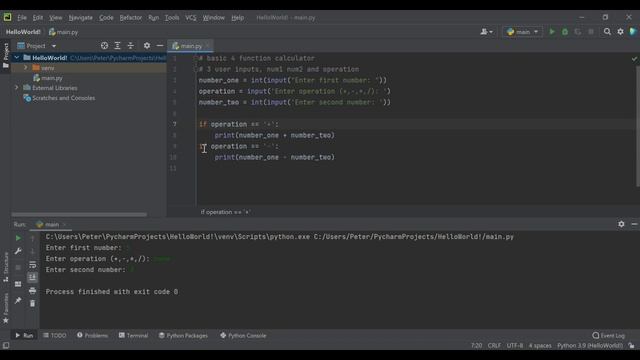This screenshot has width=640, height=360.
Task: Toggle the Project side tool window stripe
Action: pyautogui.click(x=6, y=55)
